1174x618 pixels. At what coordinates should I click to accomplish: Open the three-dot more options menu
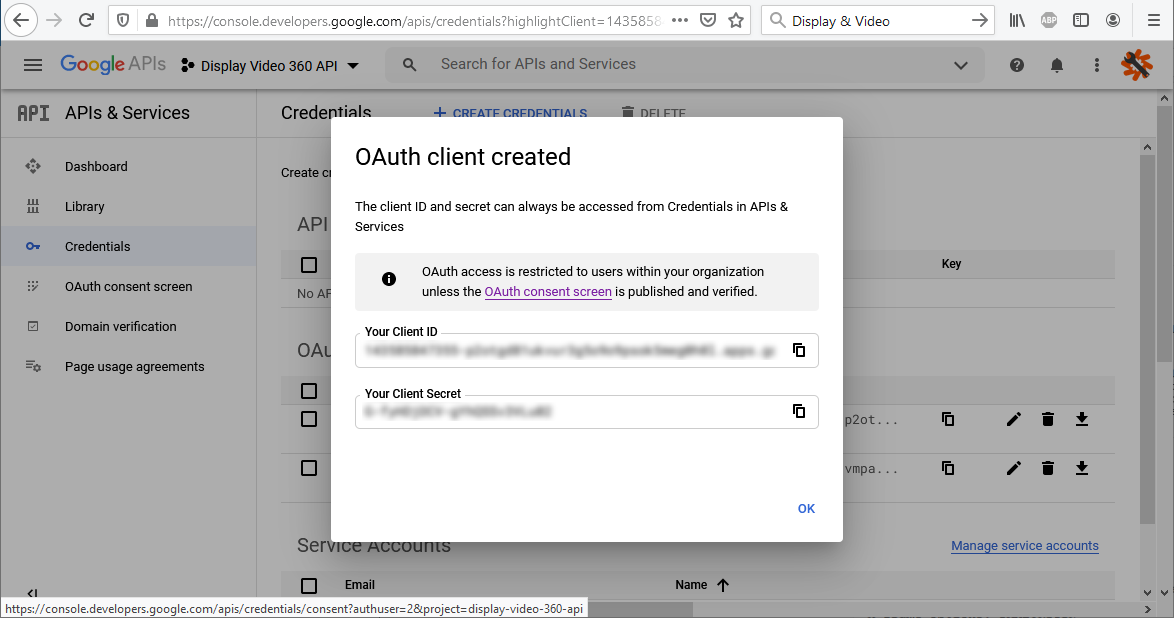1096,65
